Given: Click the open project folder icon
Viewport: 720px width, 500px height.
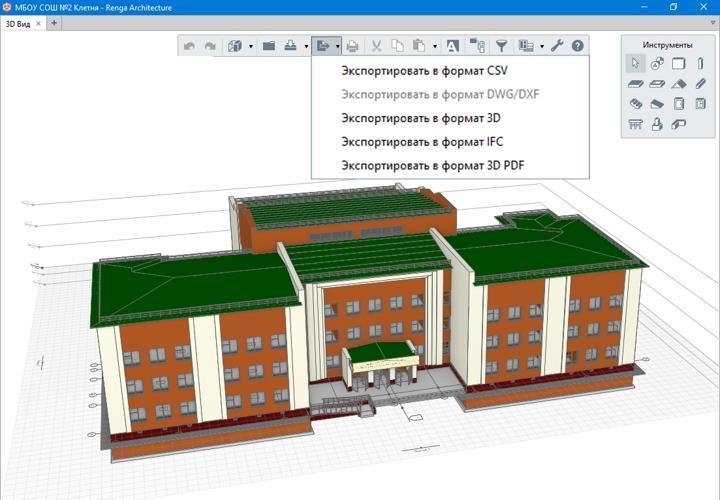Looking at the screenshot, I should (269, 45).
